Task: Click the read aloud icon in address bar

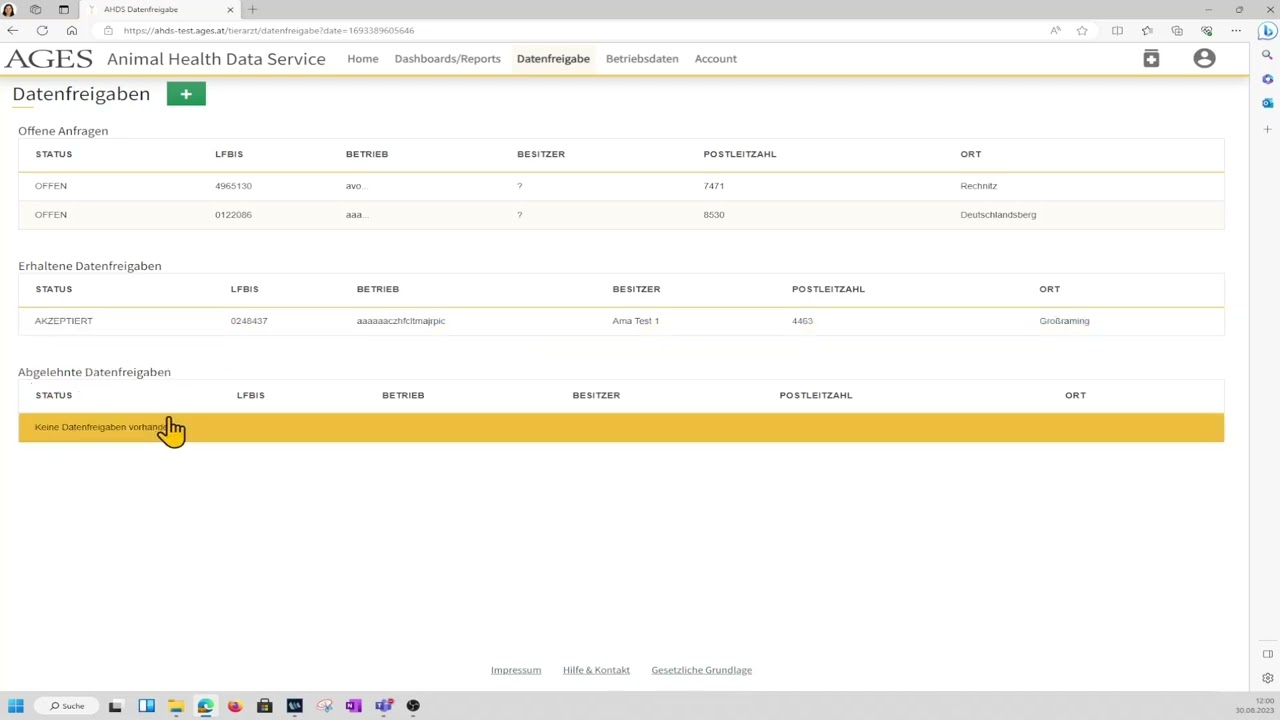Action: (x=1055, y=31)
